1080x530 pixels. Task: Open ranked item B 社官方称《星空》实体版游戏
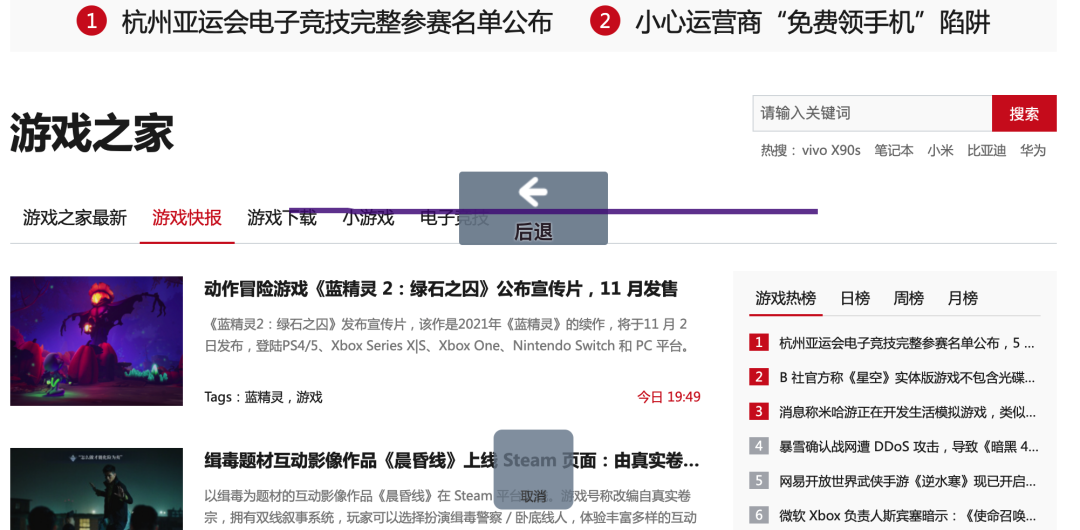[907, 377]
